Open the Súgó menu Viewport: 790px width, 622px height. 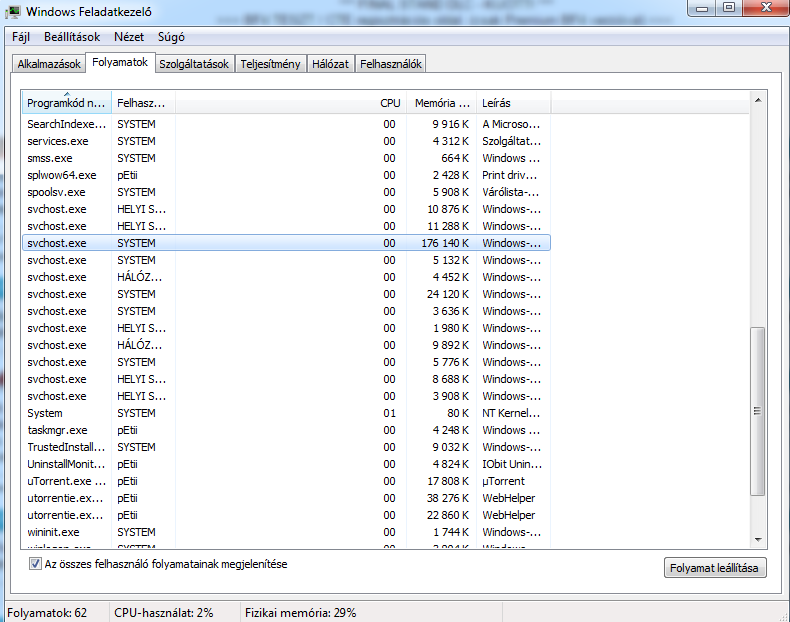pyautogui.click(x=174, y=36)
